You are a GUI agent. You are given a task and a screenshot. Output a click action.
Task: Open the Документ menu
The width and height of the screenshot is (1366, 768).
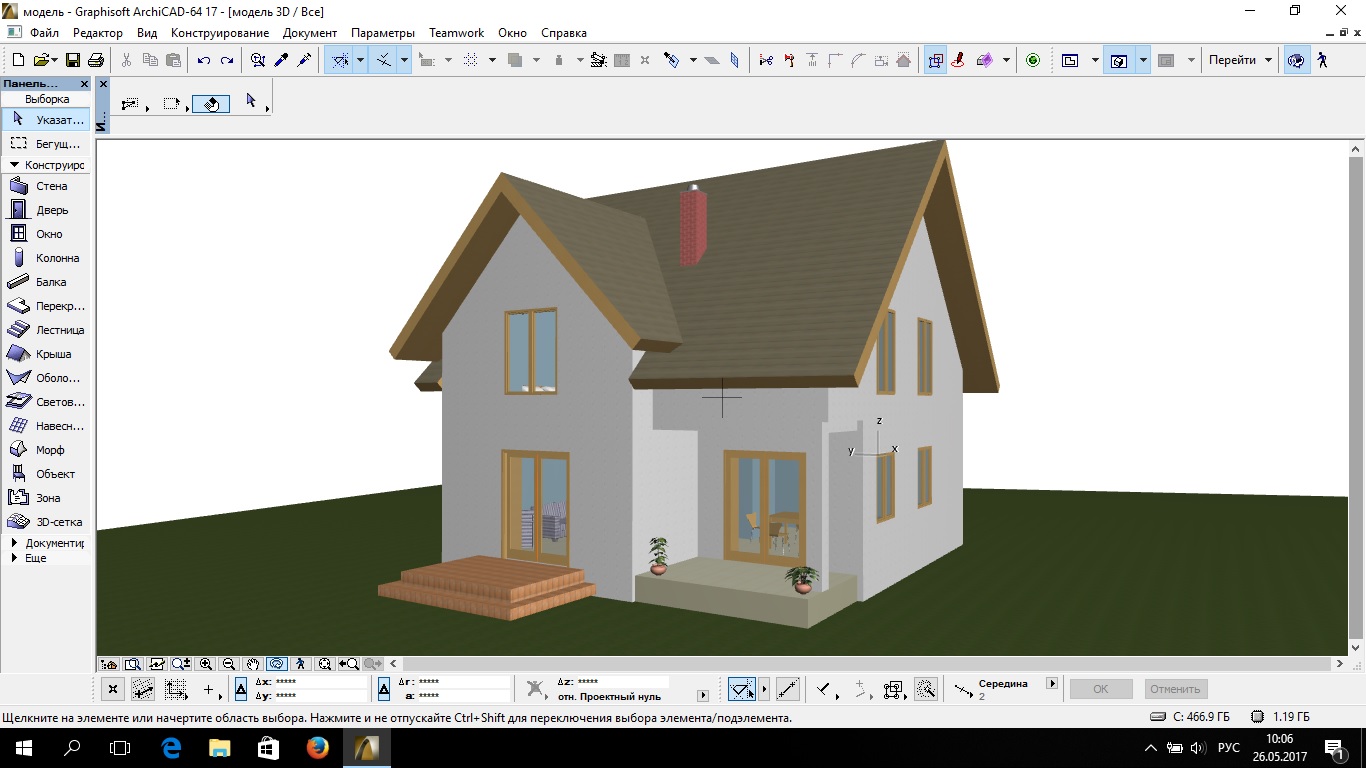coord(310,33)
